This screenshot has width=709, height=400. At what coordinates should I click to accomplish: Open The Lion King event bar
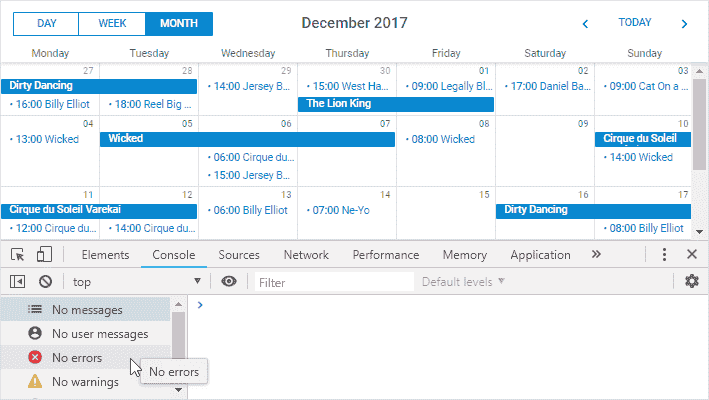point(396,104)
